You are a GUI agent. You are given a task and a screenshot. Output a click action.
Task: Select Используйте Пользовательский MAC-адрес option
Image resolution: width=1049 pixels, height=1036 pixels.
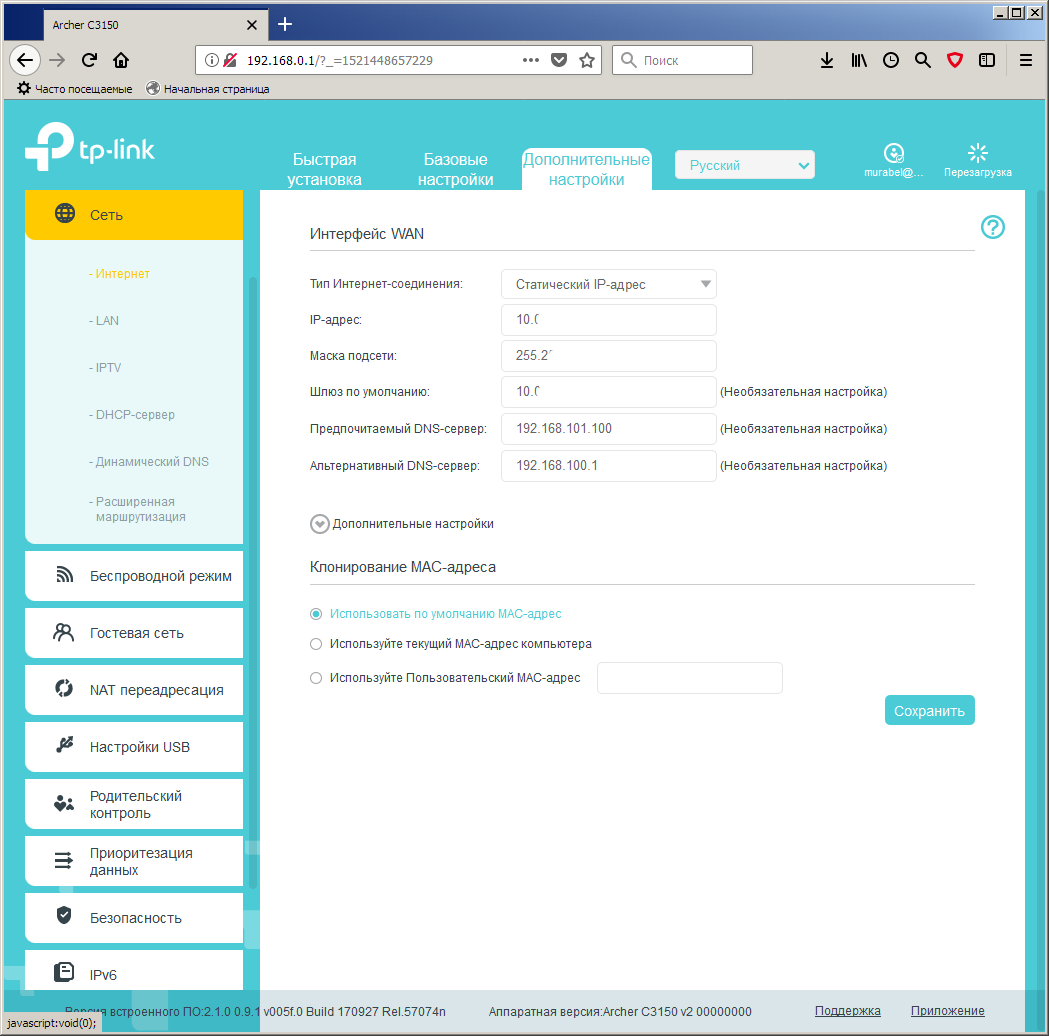pos(316,678)
